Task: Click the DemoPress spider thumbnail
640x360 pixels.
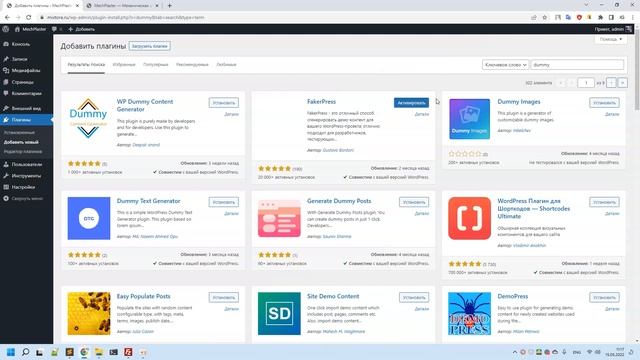Action: point(469,313)
